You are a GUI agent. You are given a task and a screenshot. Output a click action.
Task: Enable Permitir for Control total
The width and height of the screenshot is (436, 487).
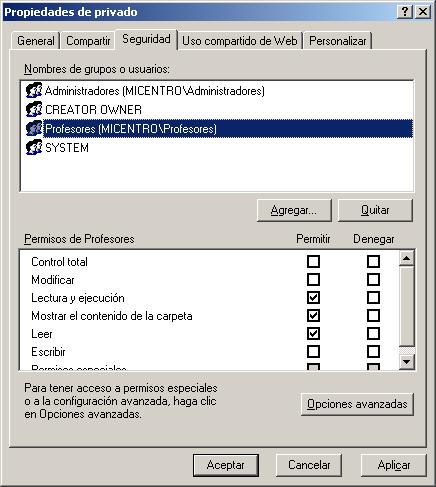(x=313, y=262)
